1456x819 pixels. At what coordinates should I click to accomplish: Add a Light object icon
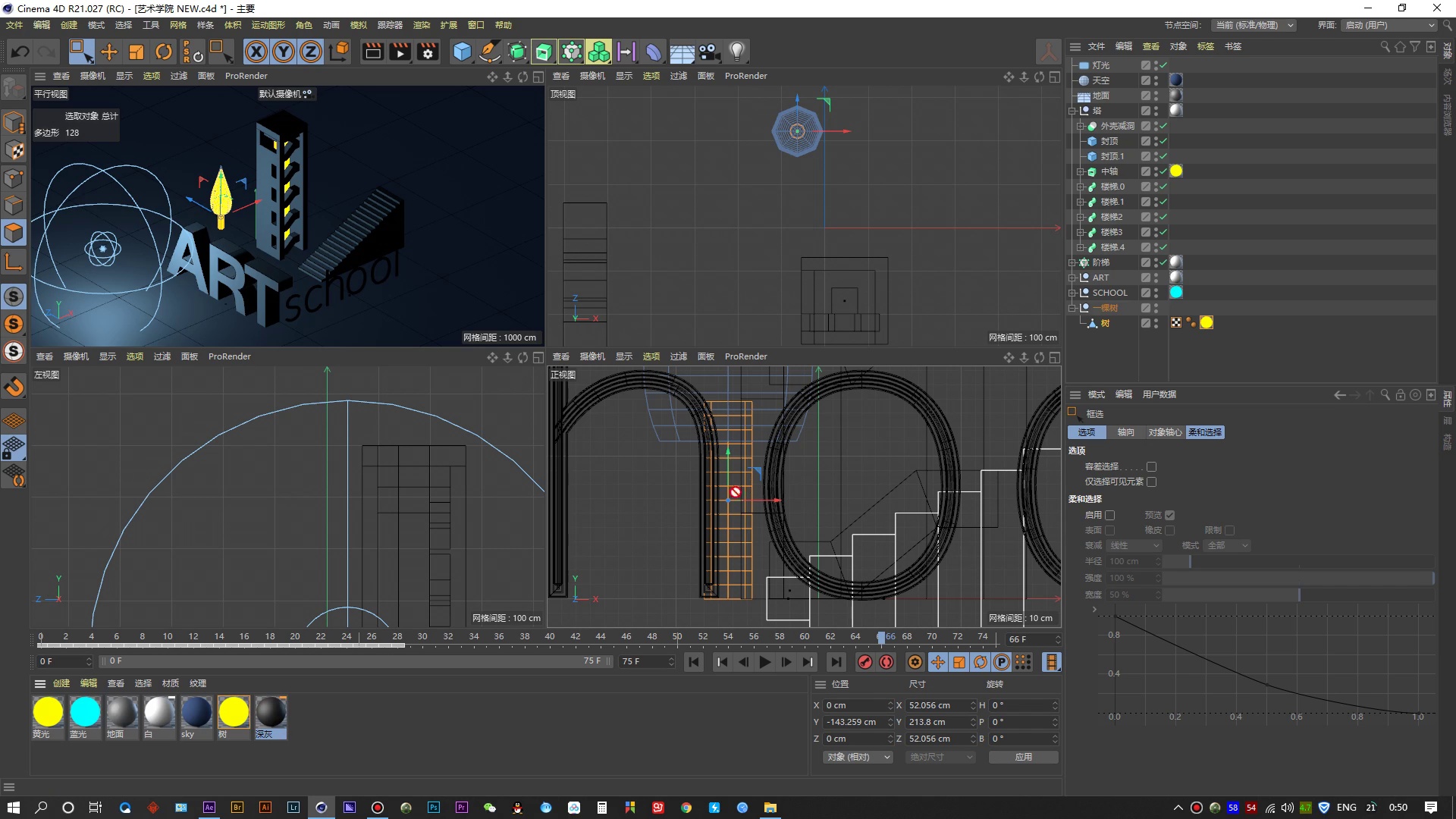pos(736,52)
